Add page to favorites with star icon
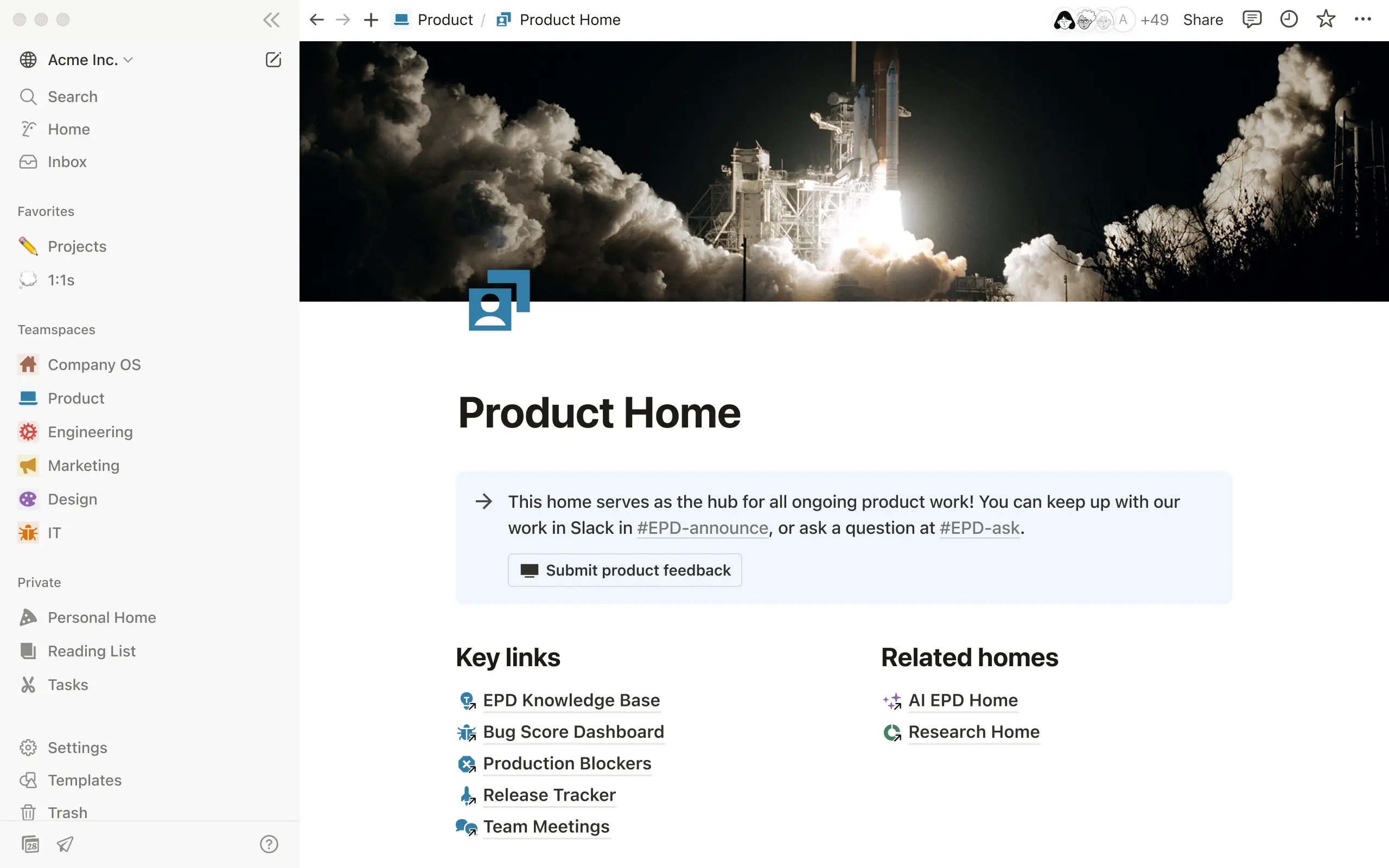Viewport: 1389px width, 868px height. pyautogui.click(x=1326, y=20)
